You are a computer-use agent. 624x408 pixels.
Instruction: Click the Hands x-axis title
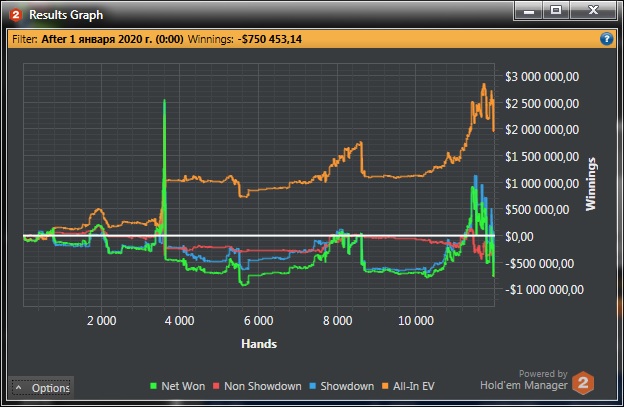coord(259,344)
